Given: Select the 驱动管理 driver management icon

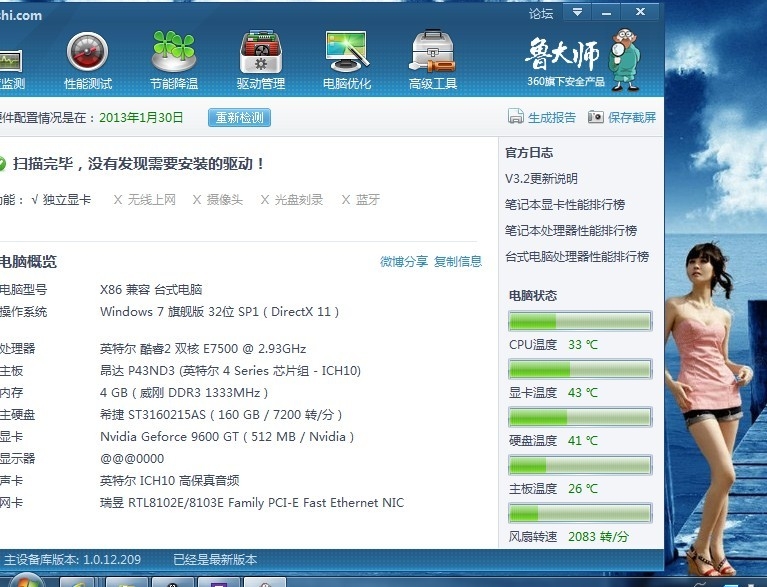Looking at the screenshot, I should 261,52.
